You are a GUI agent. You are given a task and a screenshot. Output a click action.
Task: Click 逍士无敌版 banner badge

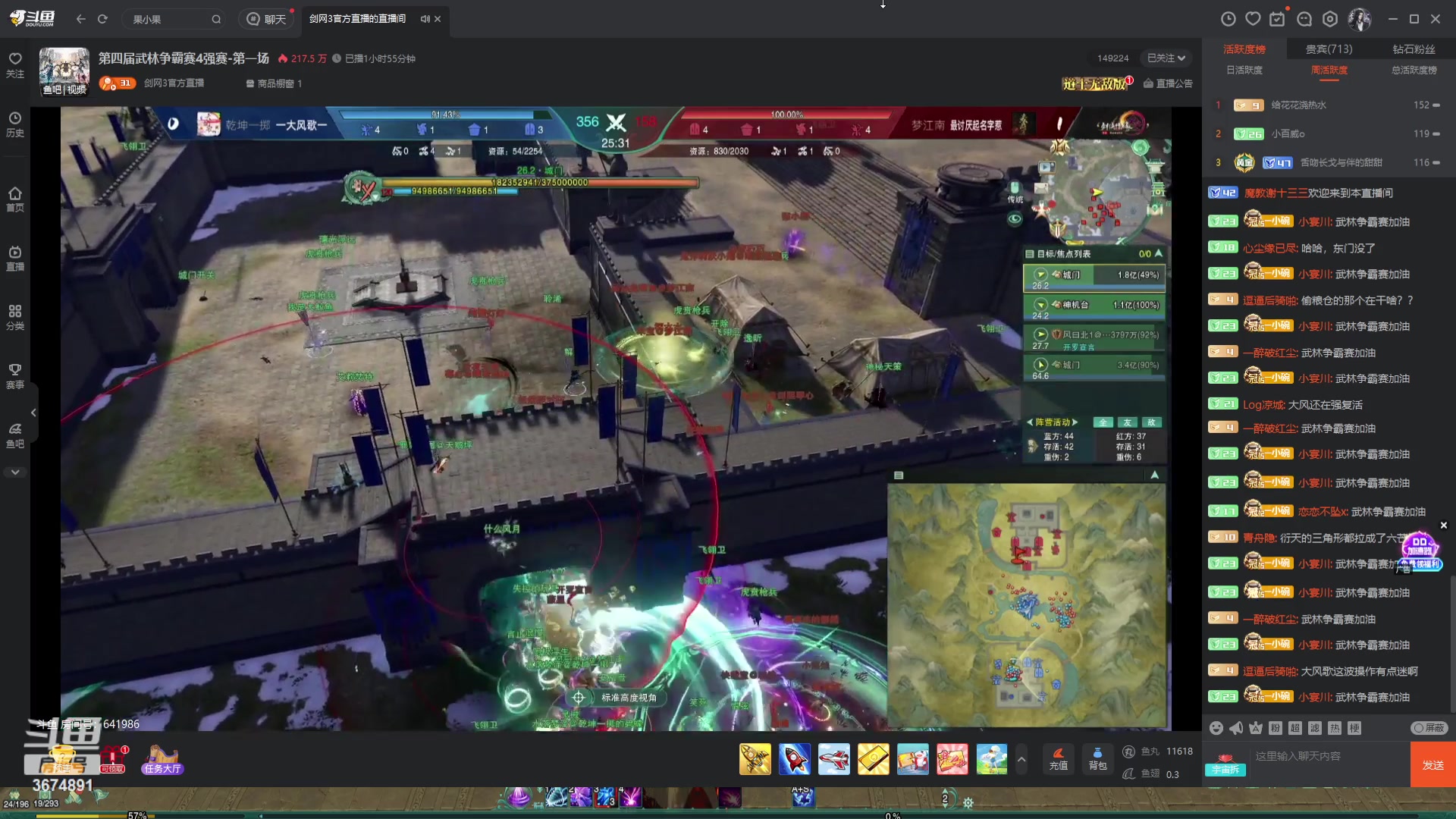(1097, 83)
